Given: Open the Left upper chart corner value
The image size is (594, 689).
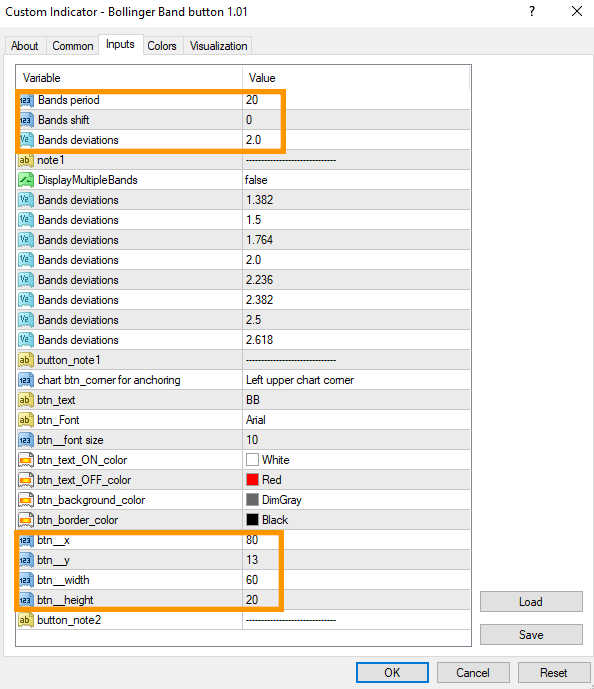Looking at the screenshot, I should pyautogui.click(x=356, y=380).
